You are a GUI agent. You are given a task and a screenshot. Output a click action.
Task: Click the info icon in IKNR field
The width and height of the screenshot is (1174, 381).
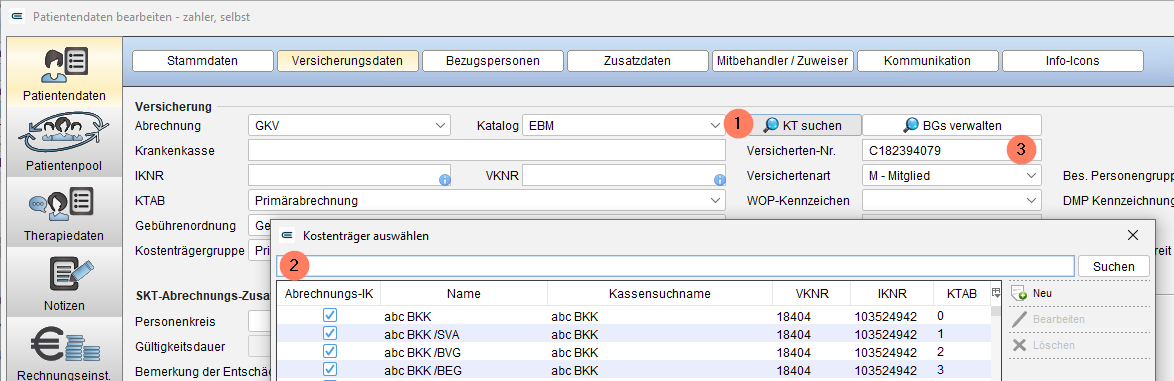click(444, 180)
